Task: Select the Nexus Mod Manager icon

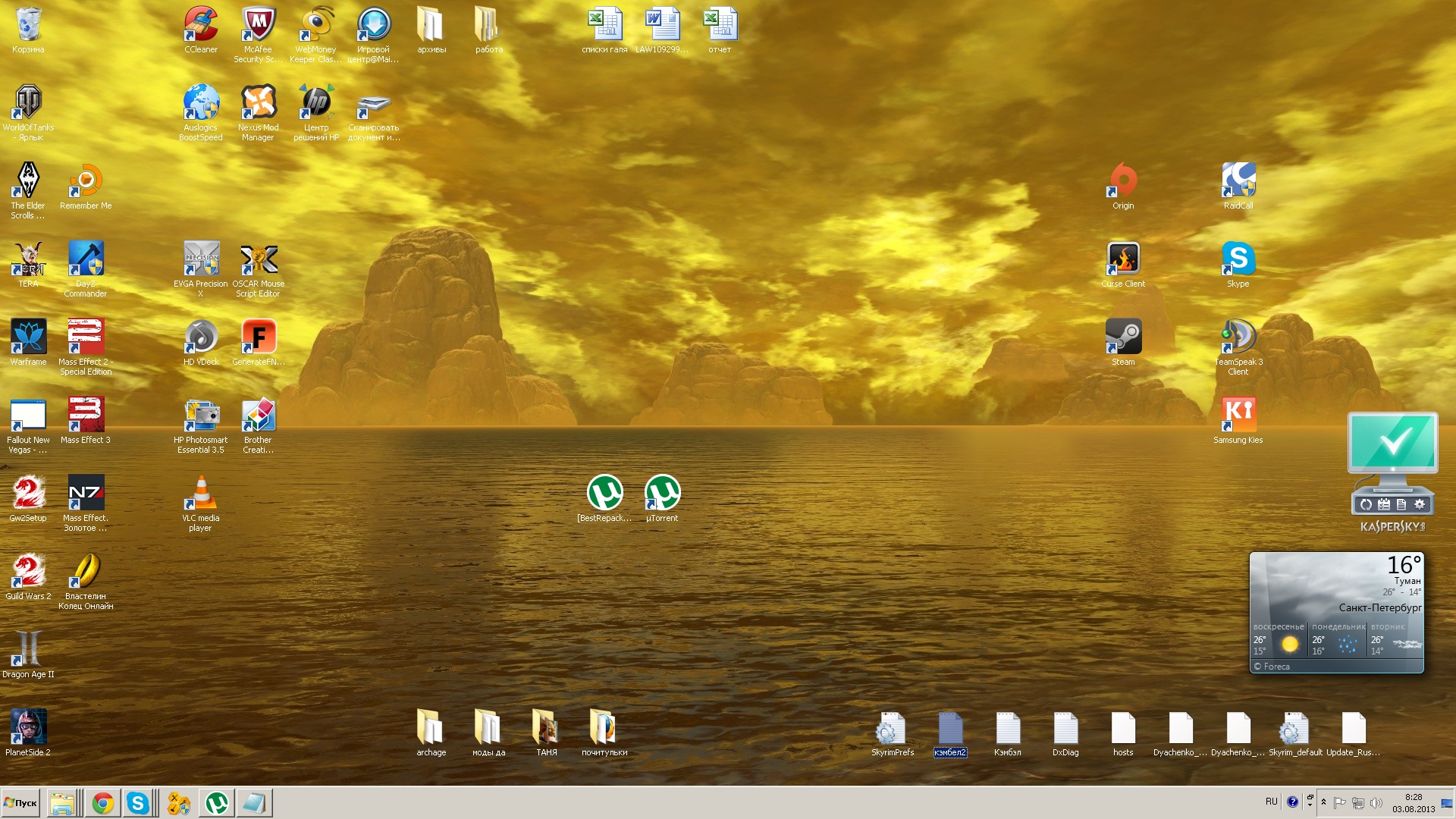Action: pyautogui.click(x=258, y=103)
